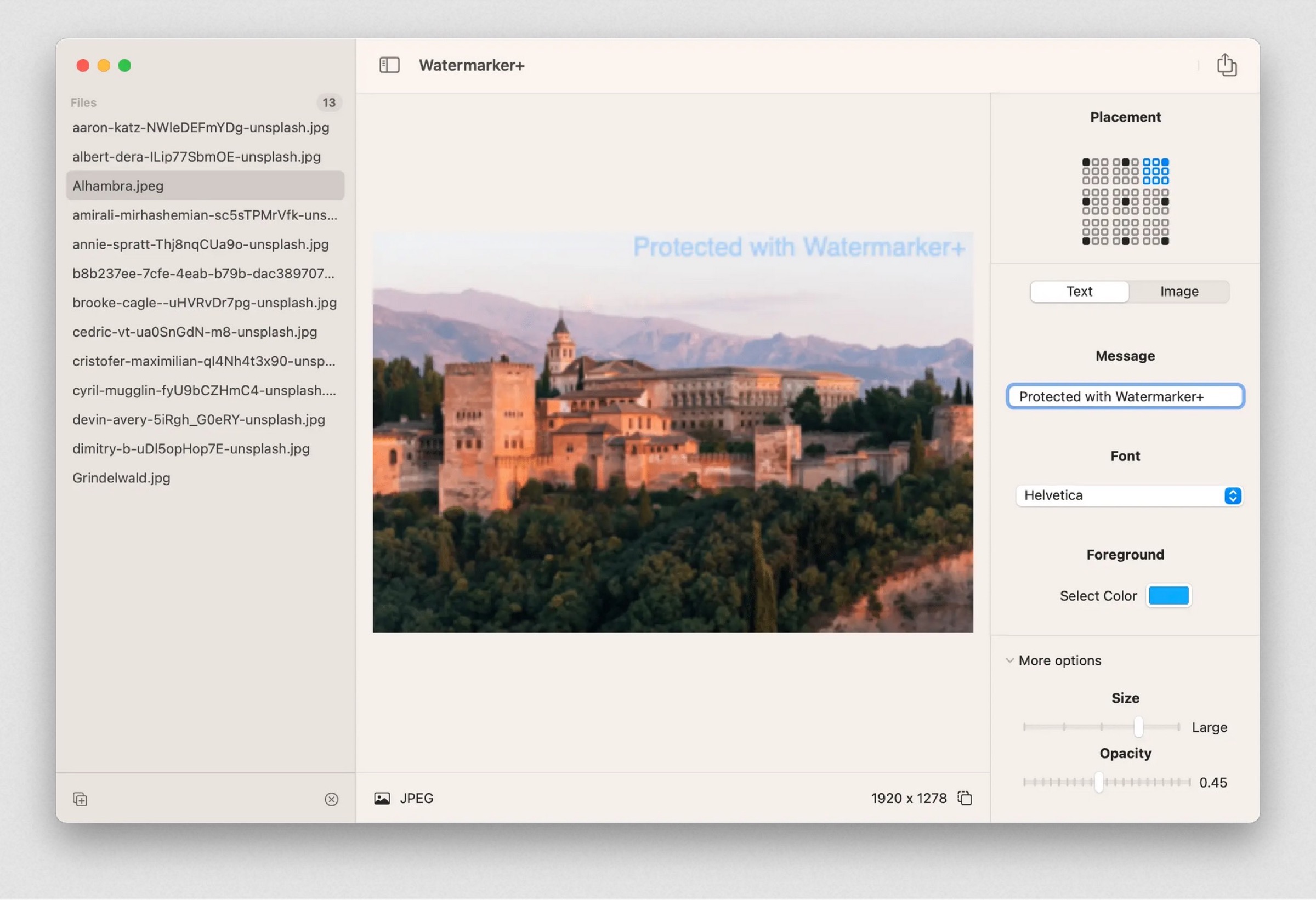1316x900 pixels.
Task: Collapse the More options section
Action: coord(1009,660)
